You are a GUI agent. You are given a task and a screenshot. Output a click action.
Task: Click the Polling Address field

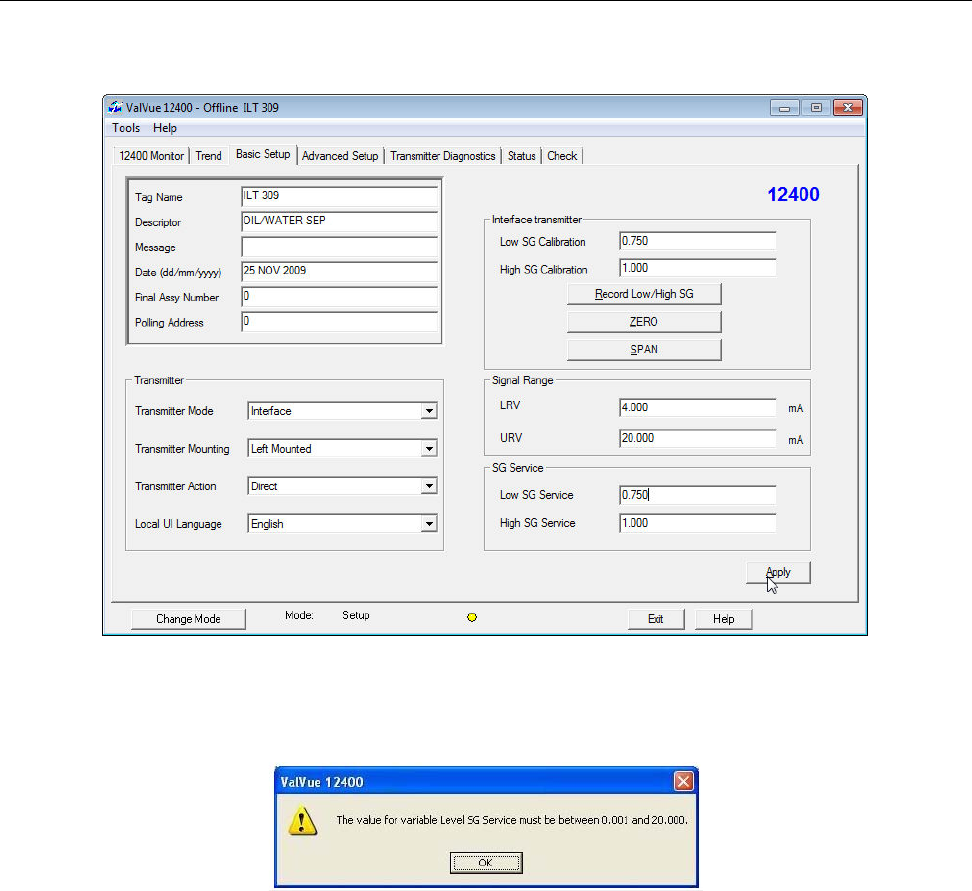(x=340, y=322)
